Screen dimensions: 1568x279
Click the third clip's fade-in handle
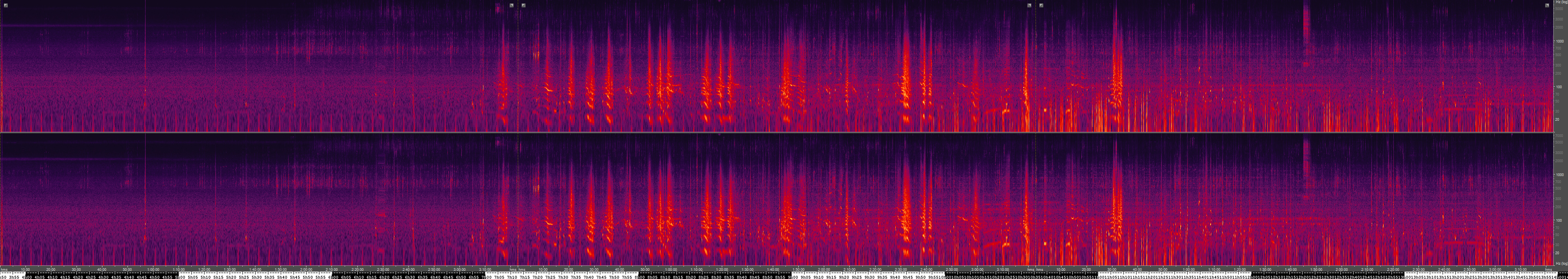click(x=1041, y=5)
